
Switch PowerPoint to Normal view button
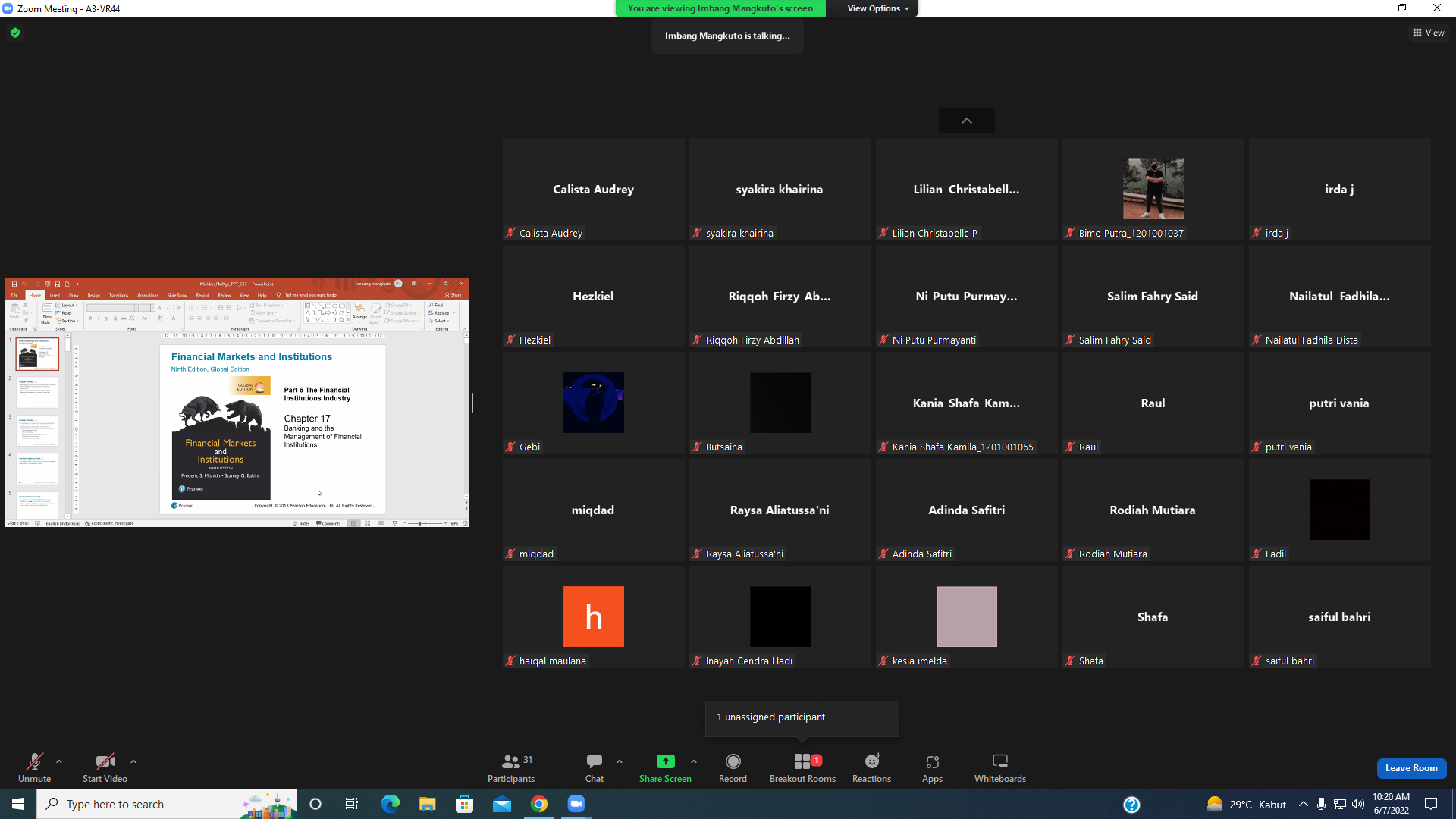coord(353,523)
